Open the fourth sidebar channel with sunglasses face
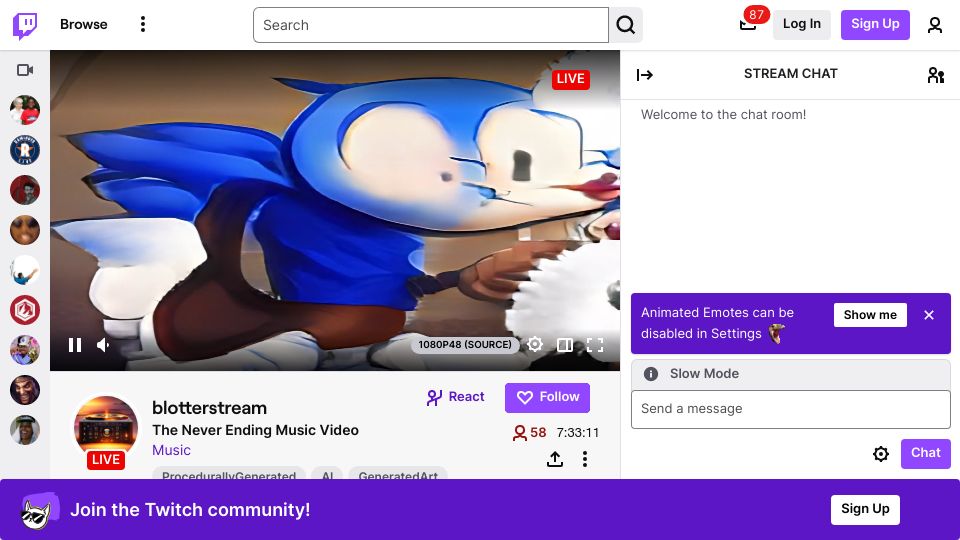Screen dimensions: 960x540 click(x=25, y=230)
